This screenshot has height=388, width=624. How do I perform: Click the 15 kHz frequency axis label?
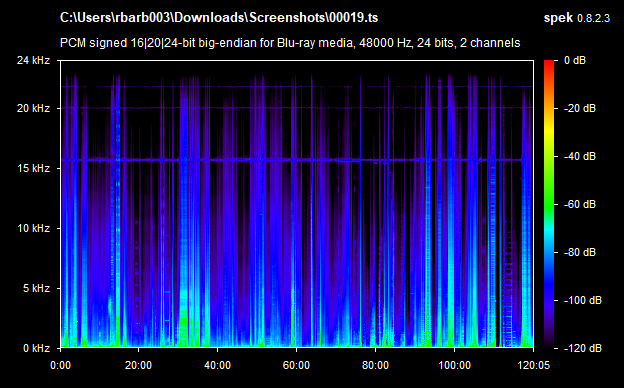click(33, 168)
